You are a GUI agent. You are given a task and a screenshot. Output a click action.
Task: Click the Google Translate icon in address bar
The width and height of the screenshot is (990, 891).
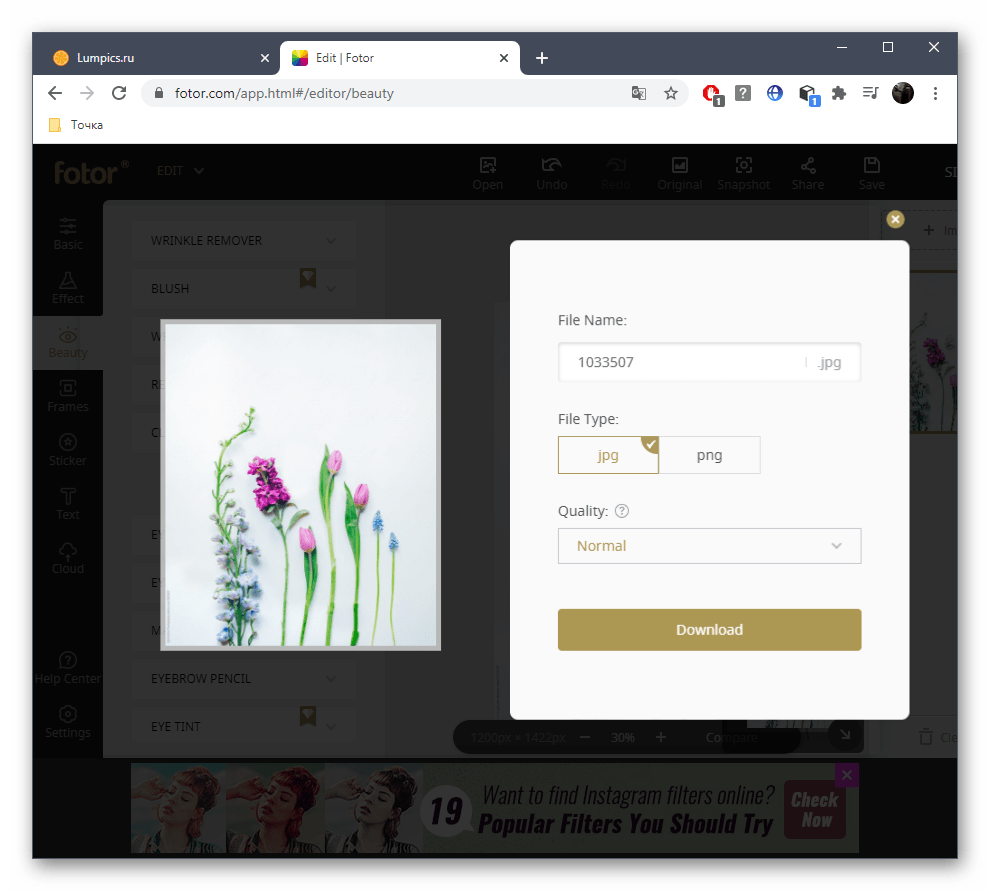(x=639, y=93)
